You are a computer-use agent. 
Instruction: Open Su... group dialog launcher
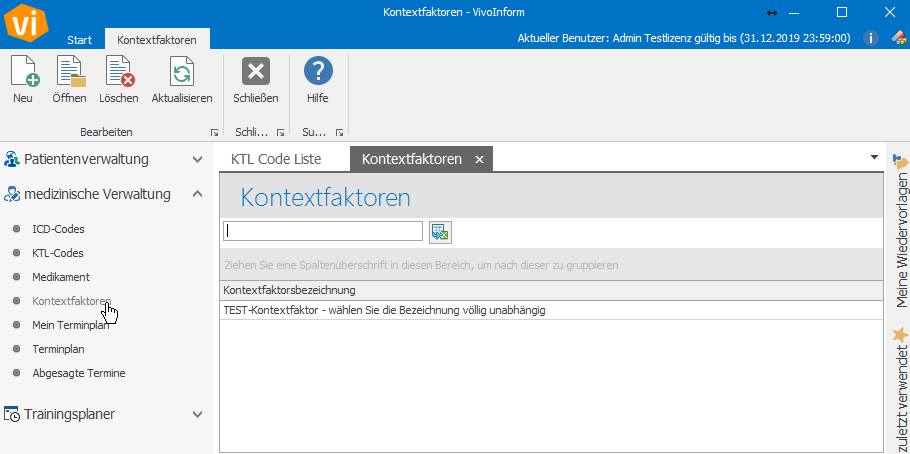coord(340,132)
